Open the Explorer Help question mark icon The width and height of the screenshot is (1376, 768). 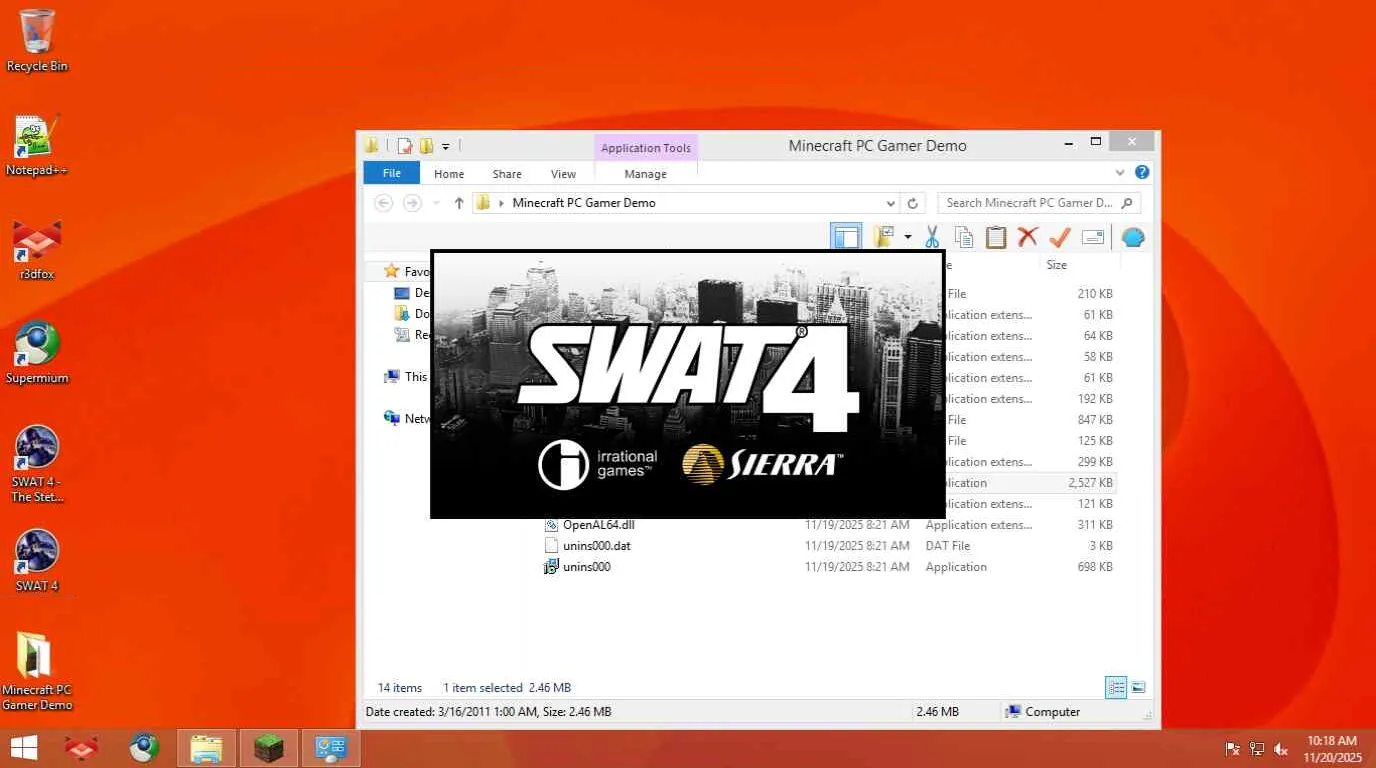(1142, 173)
